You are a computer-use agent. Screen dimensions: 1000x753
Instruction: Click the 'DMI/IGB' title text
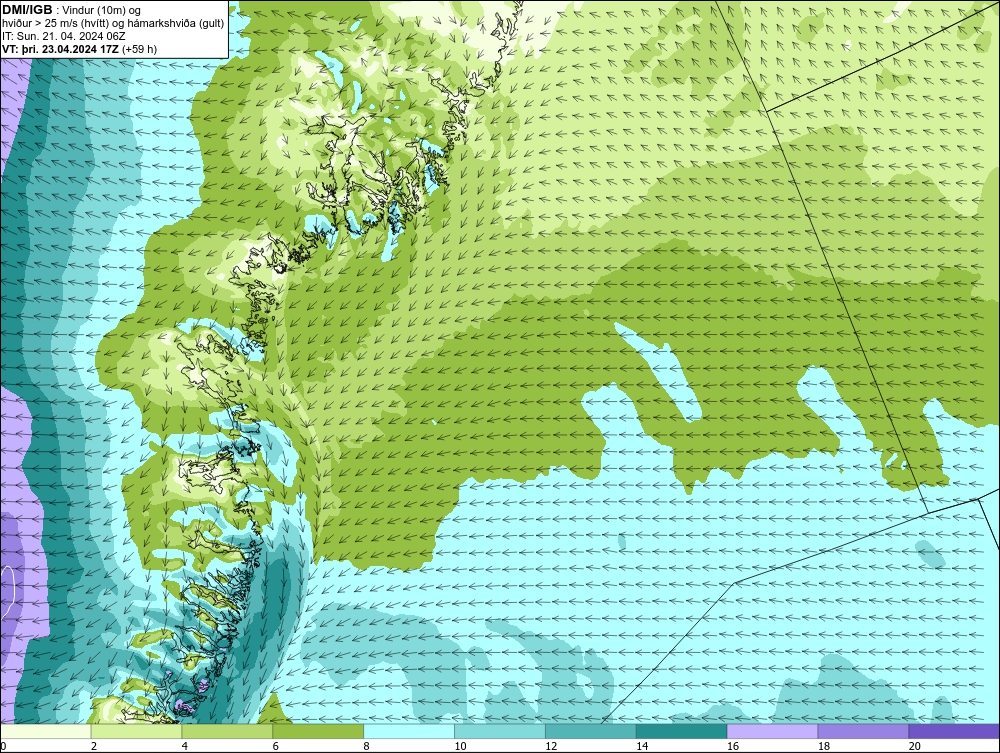[27, 10]
